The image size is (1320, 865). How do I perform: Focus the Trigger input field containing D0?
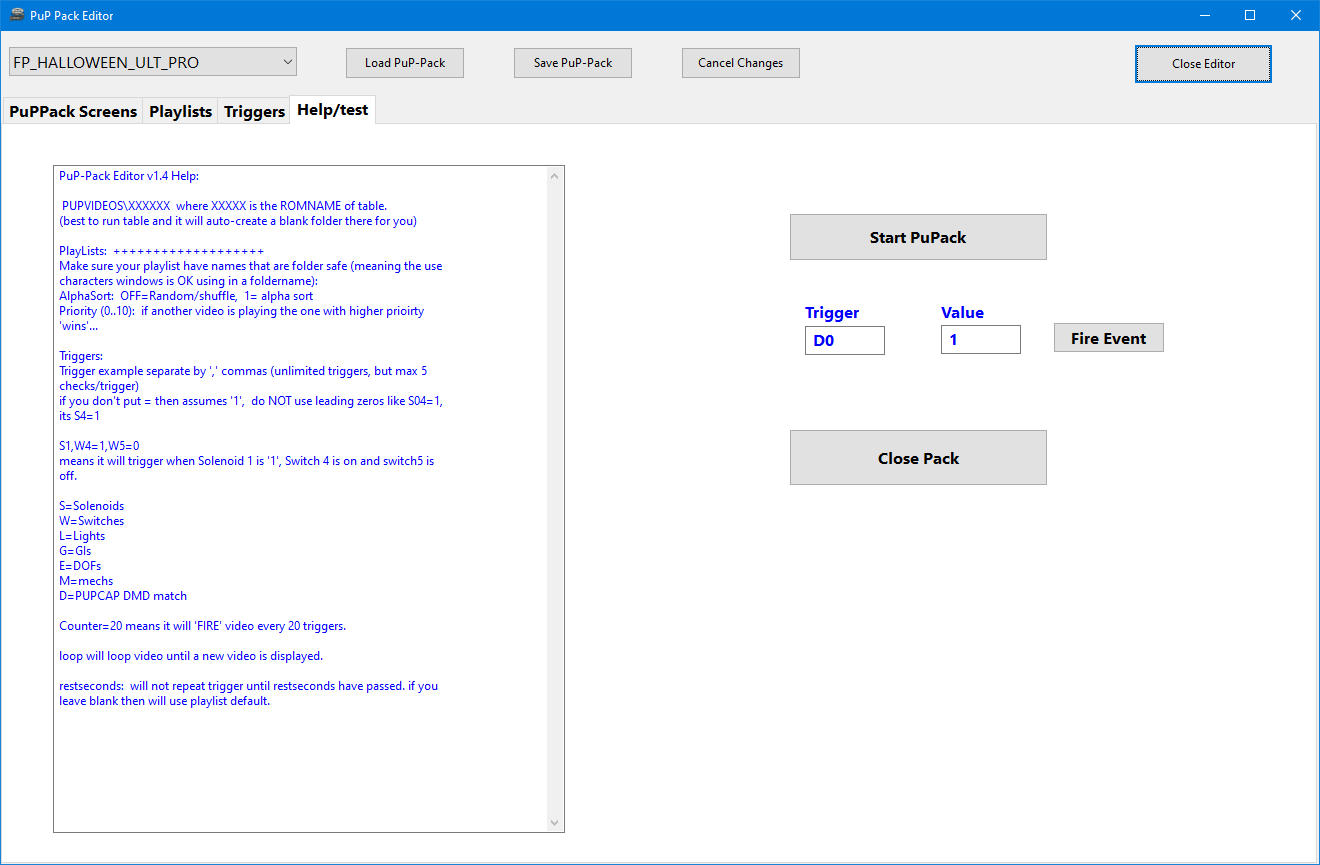pyautogui.click(x=844, y=340)
